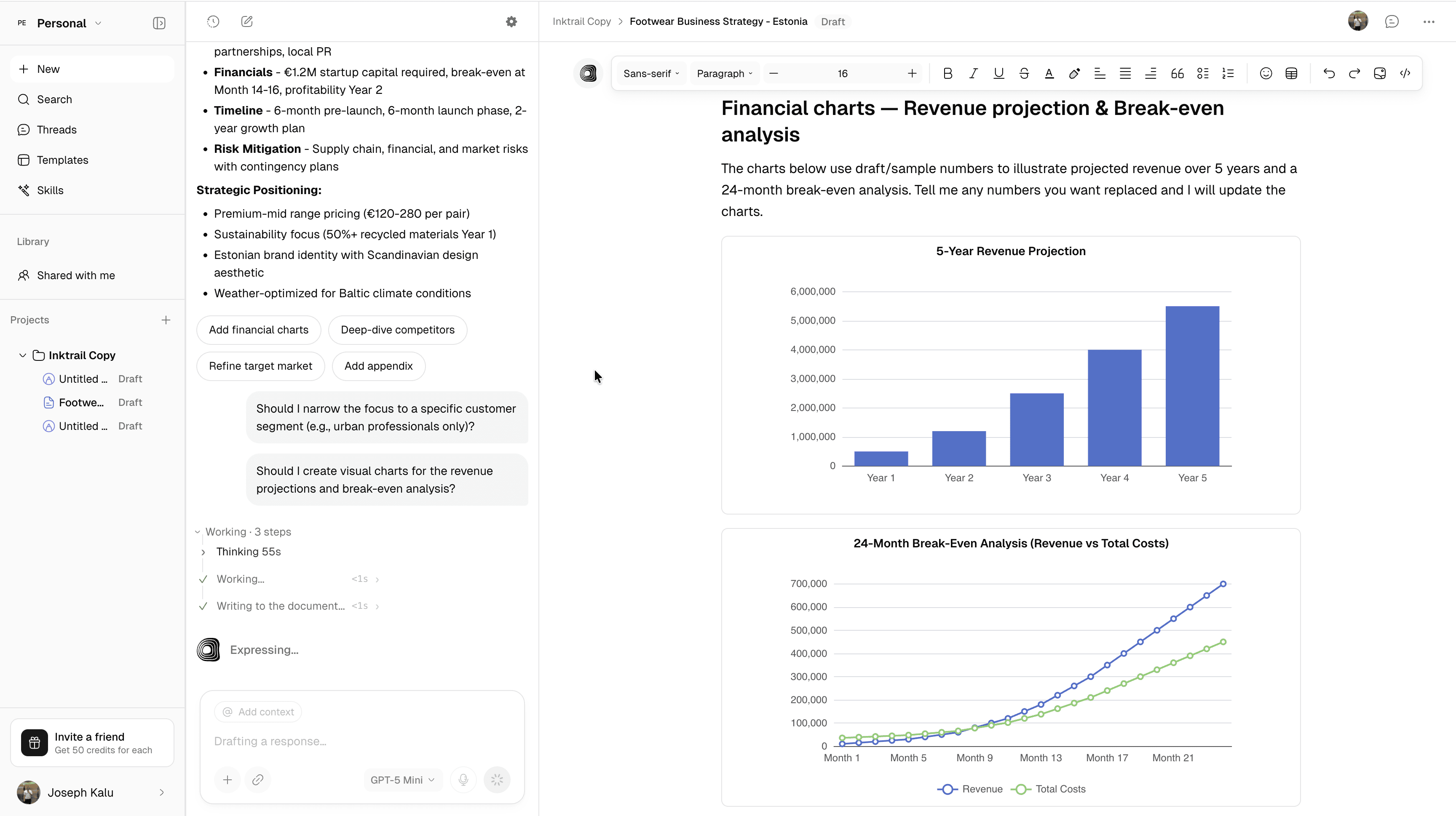Open the Templates section in the sidebar
This screenshot has width=1456, height=816.
62,160
